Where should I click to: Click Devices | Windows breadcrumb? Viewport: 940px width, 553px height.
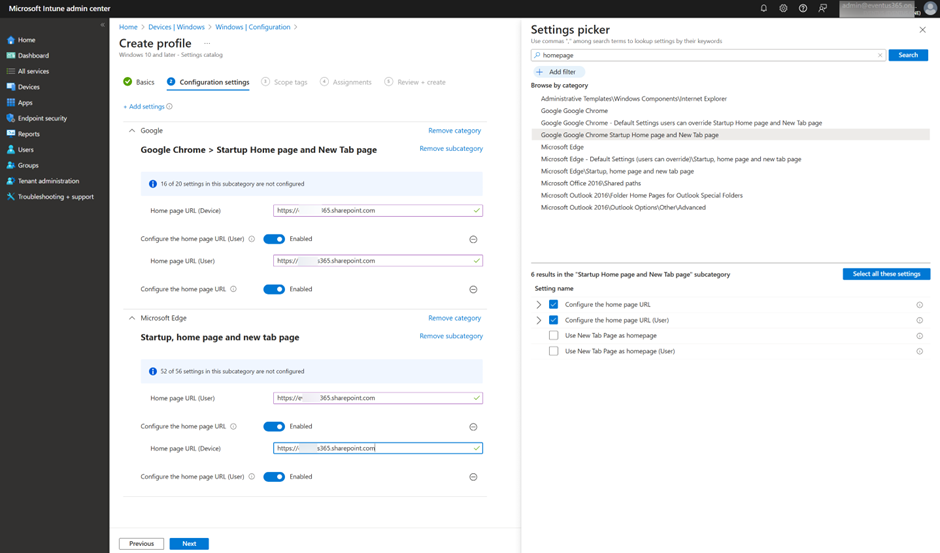pos(176,27)
